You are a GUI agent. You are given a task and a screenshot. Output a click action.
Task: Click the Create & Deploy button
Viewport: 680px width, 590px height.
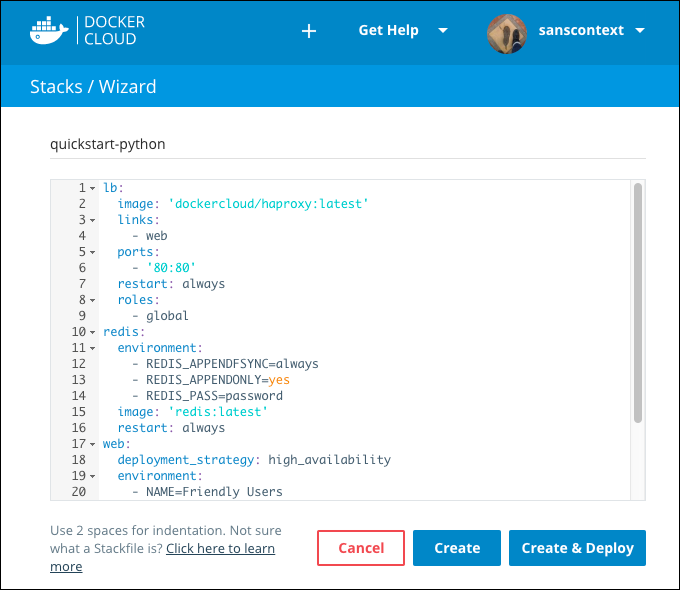click(x=577, y=548)
